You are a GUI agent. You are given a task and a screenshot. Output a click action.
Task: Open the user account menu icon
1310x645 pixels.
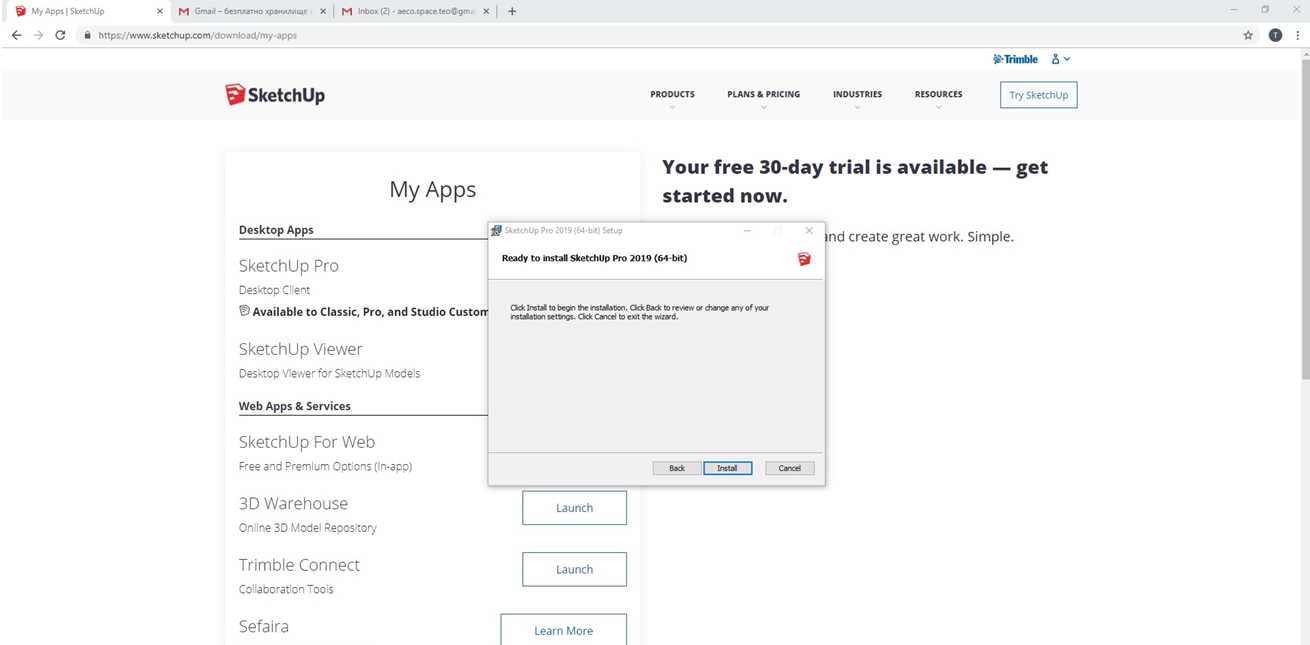[1060, 59]
